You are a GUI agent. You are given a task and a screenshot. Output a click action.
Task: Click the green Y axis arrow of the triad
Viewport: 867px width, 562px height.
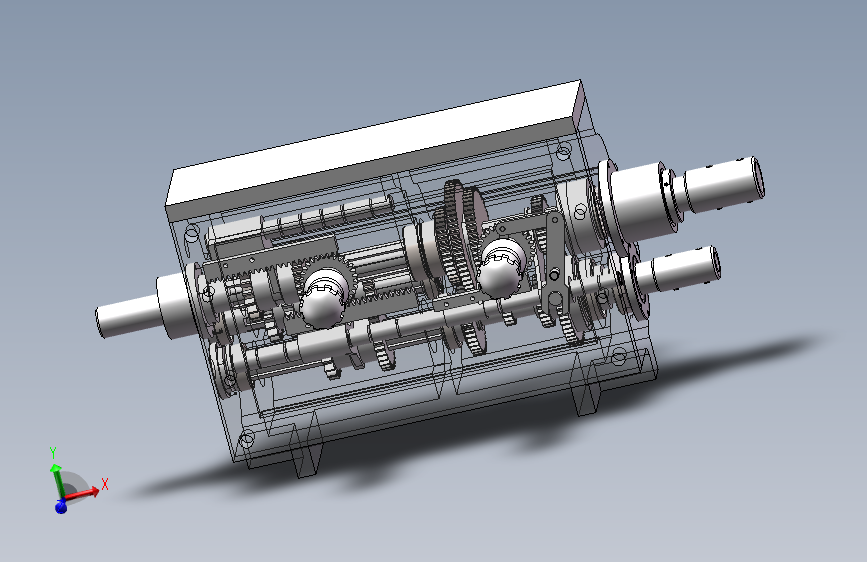tap(56, 481)
